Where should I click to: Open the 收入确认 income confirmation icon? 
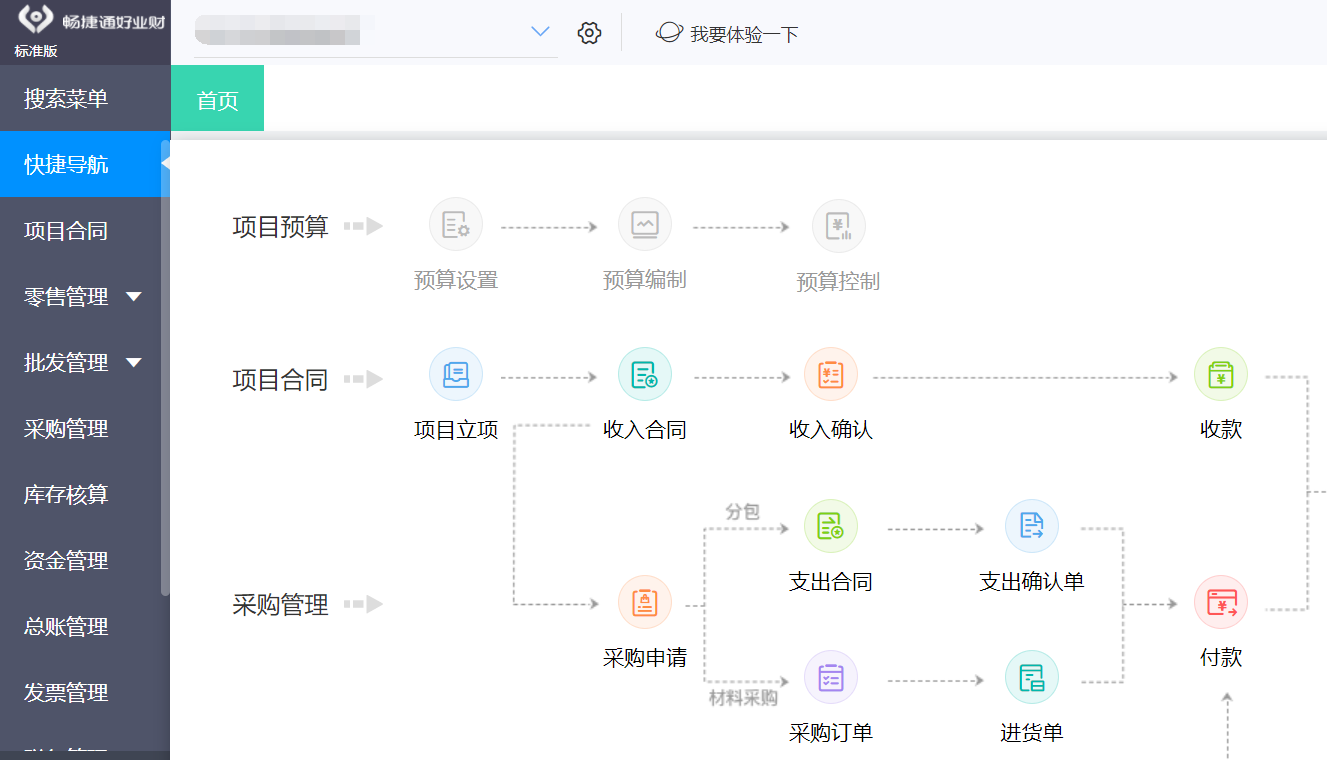831,374
